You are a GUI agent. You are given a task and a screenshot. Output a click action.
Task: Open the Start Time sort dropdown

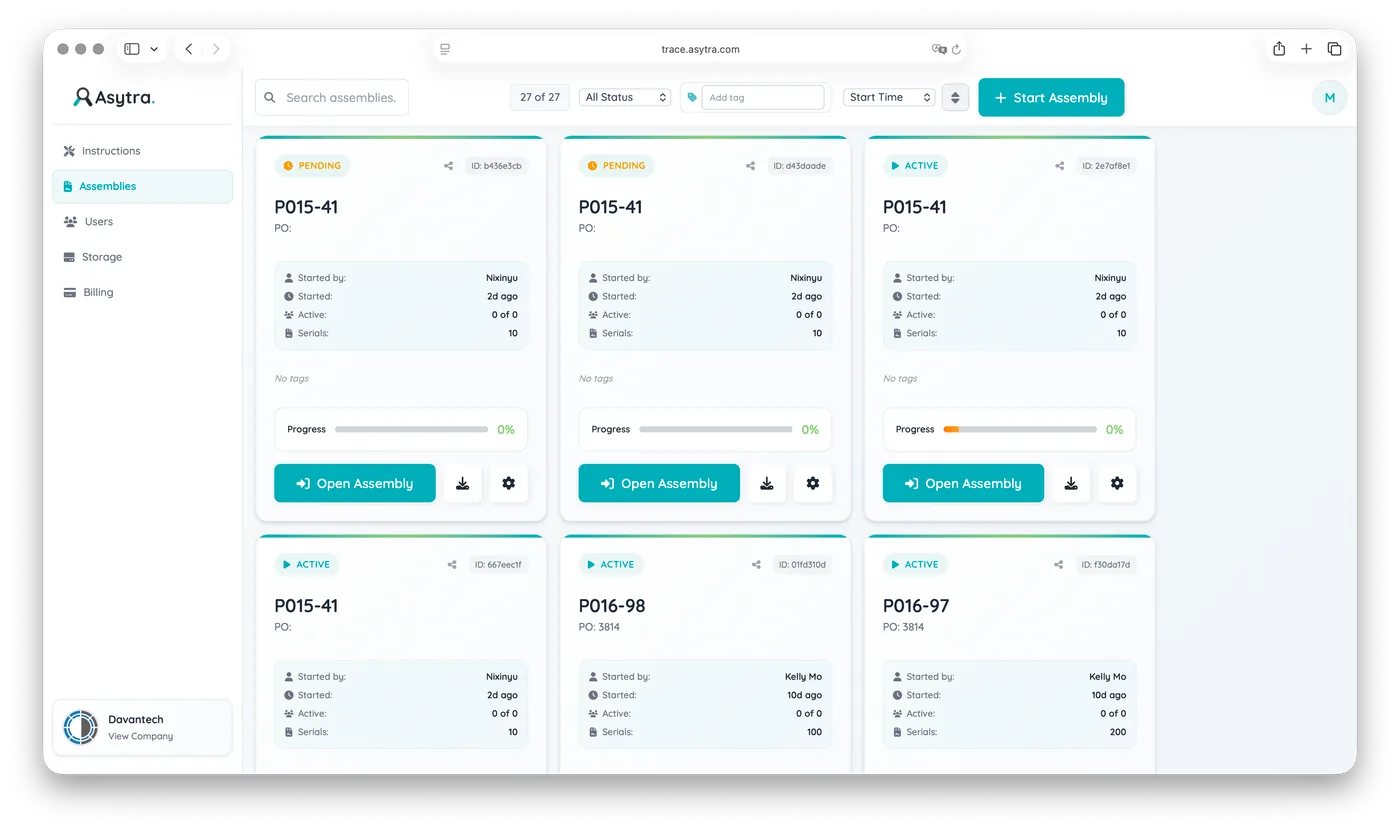coord(889,97)
